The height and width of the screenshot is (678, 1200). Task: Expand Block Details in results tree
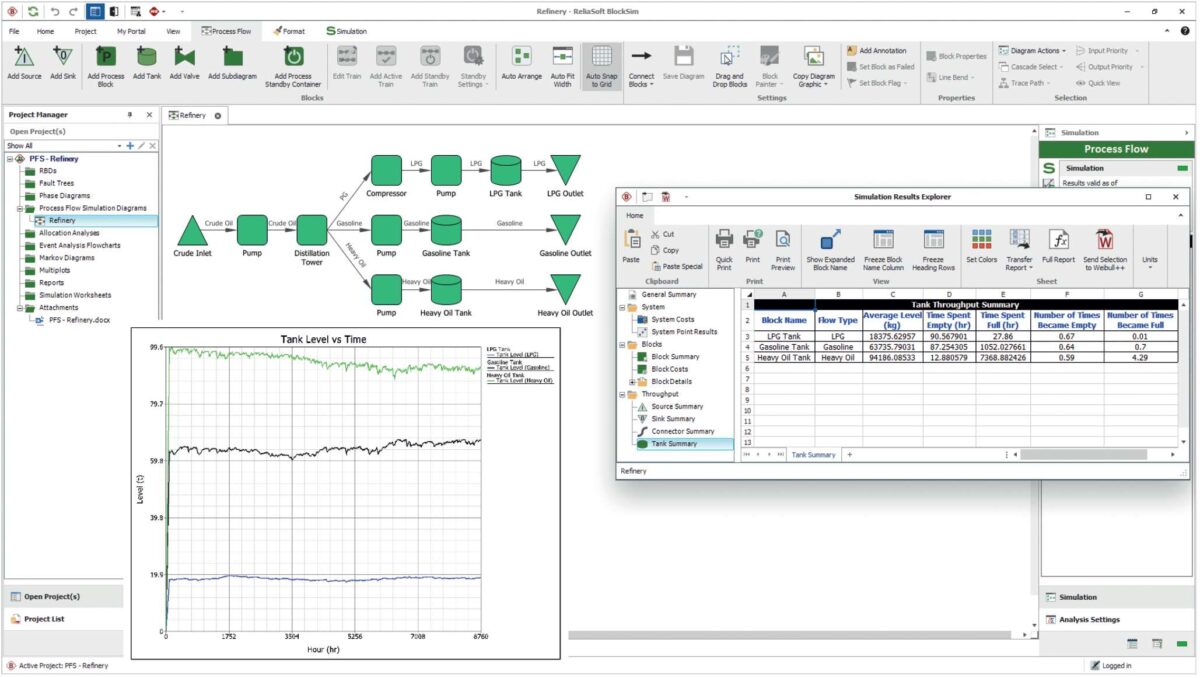point(632,382)
